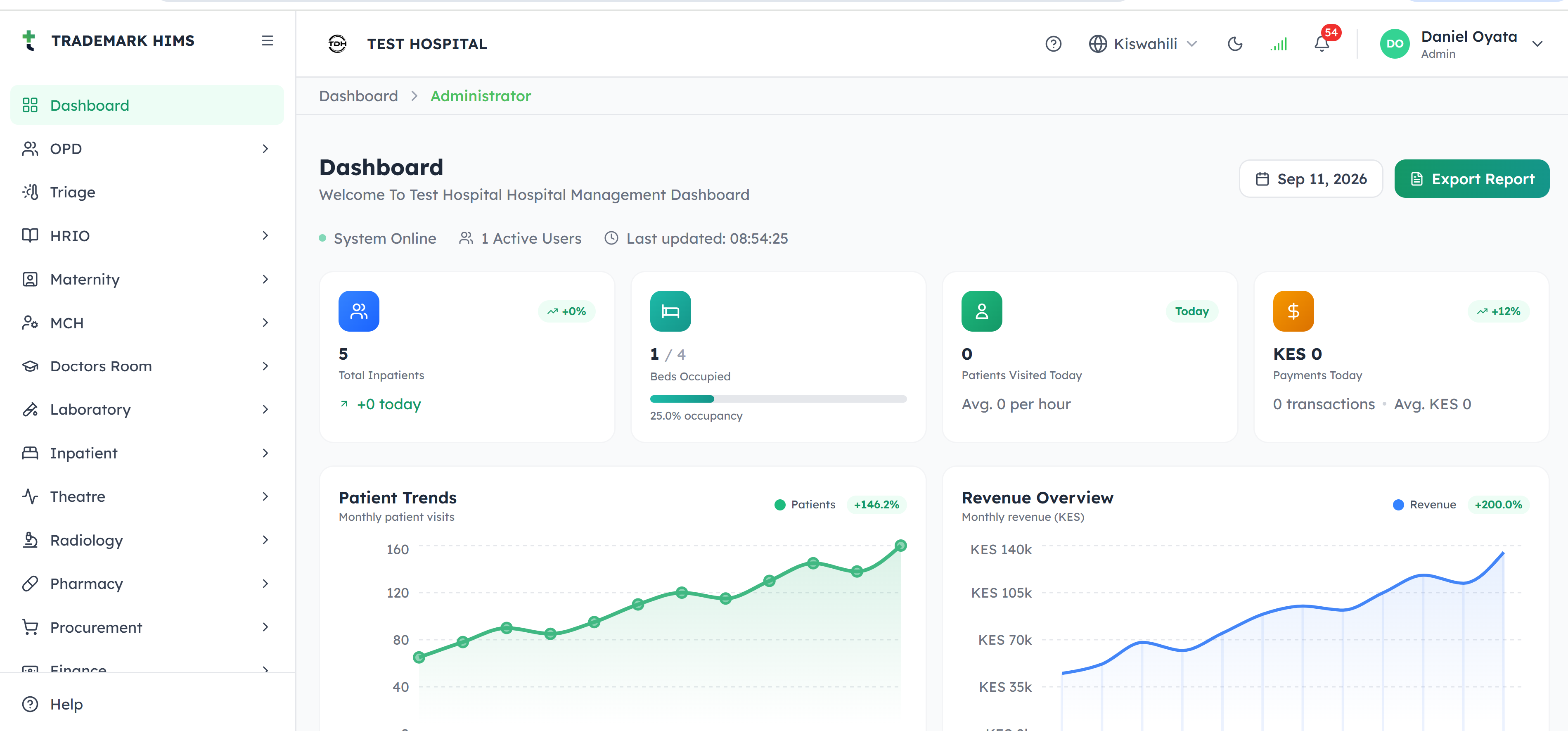Click the Pharmacy pill icon in sidebar
Screen dimensions: 1568x731
(x=30, y=584)
